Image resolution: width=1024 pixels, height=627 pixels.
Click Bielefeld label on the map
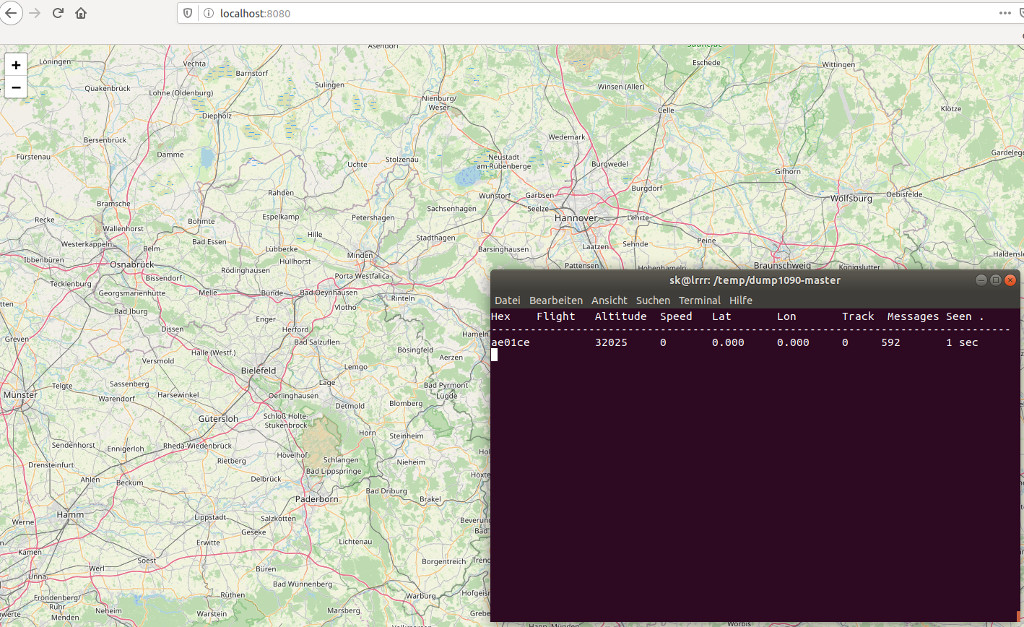(x=259, y=370)
